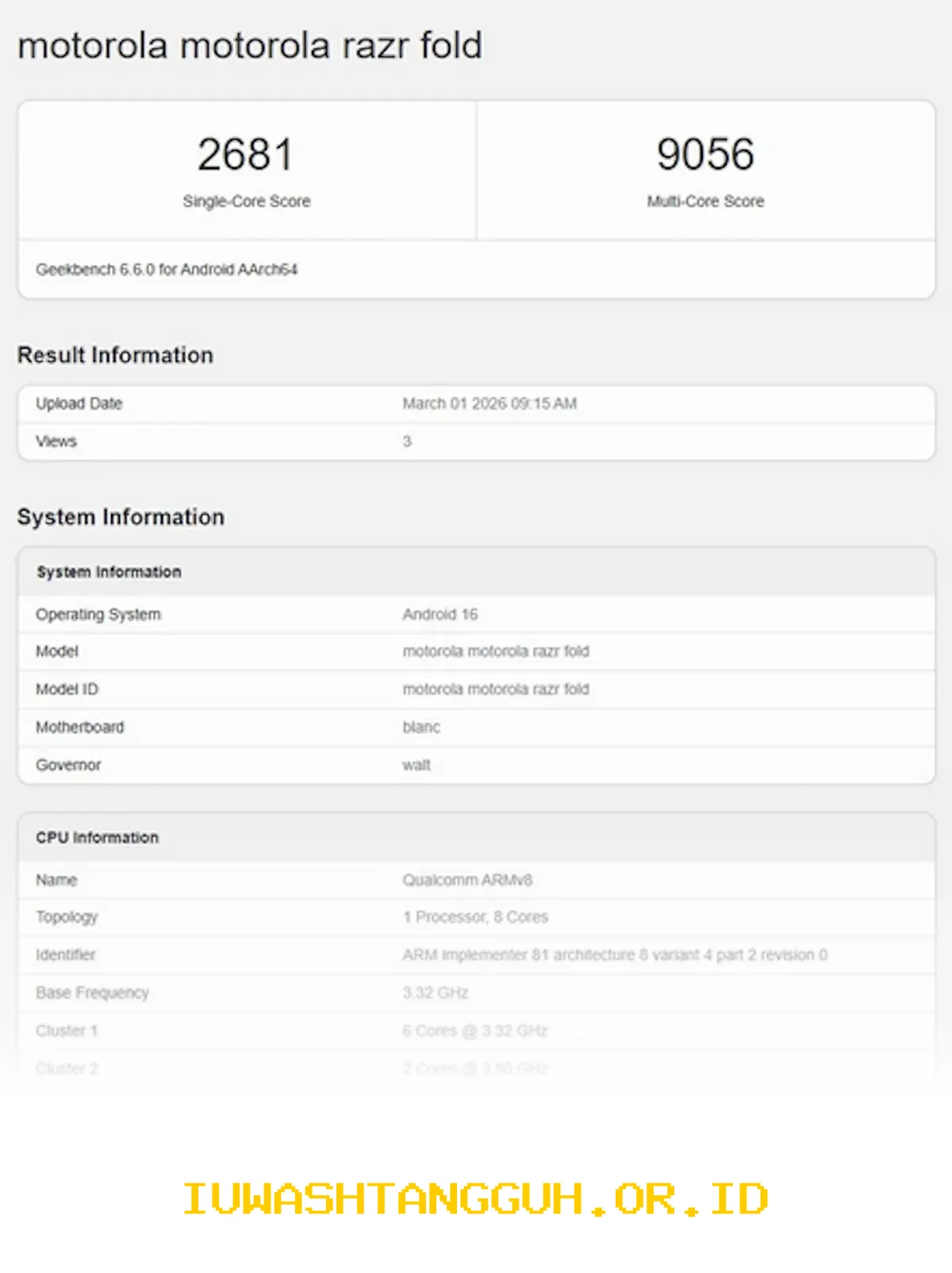This screenshot has width=952, height=1273.
Task: Click the 'Governor' row label
Action: coord(68,765)
